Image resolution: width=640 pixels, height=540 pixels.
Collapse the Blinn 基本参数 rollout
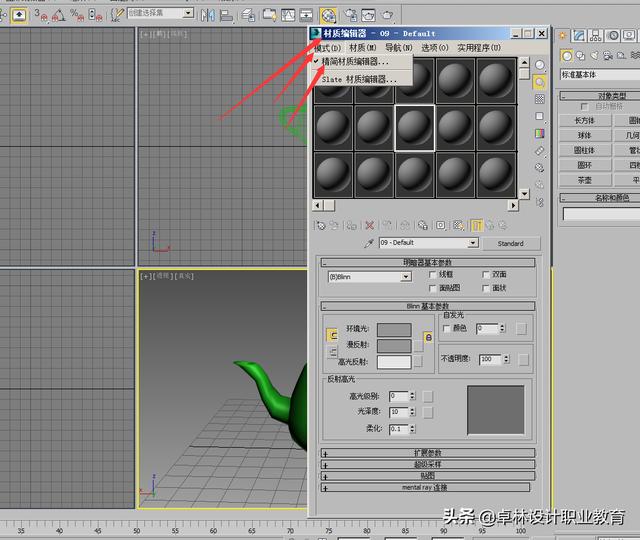427,306
